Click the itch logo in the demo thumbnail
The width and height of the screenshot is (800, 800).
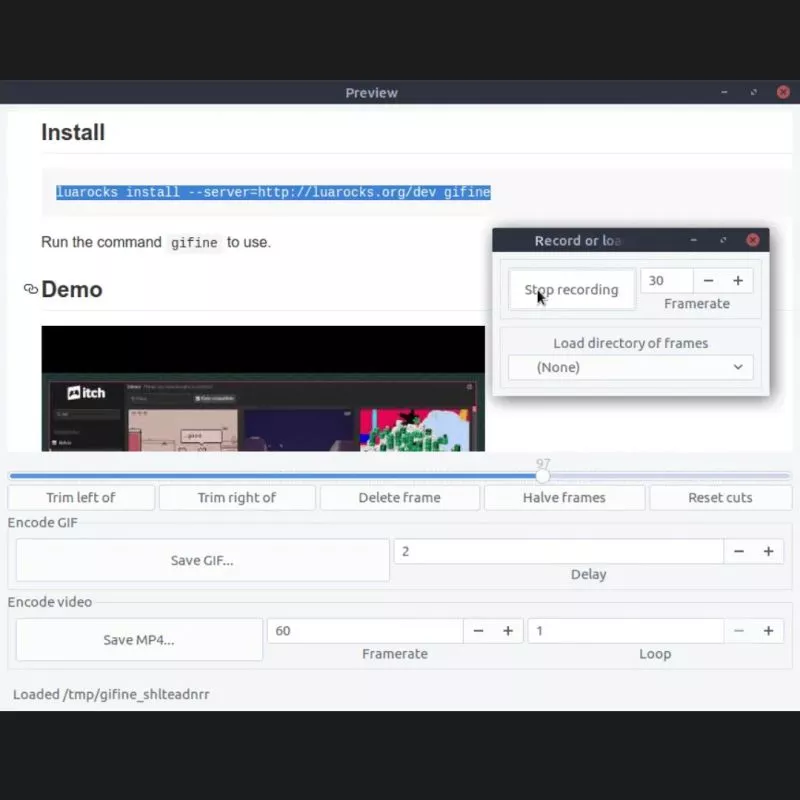click(x=86, y=394)
